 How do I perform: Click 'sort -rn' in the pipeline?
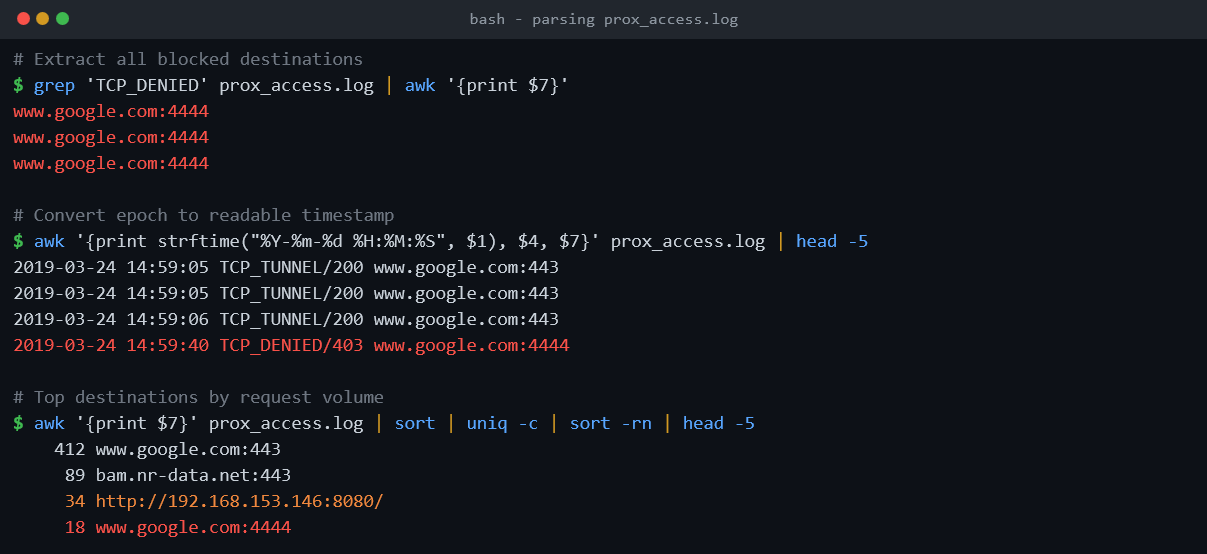tap(611, 423)
